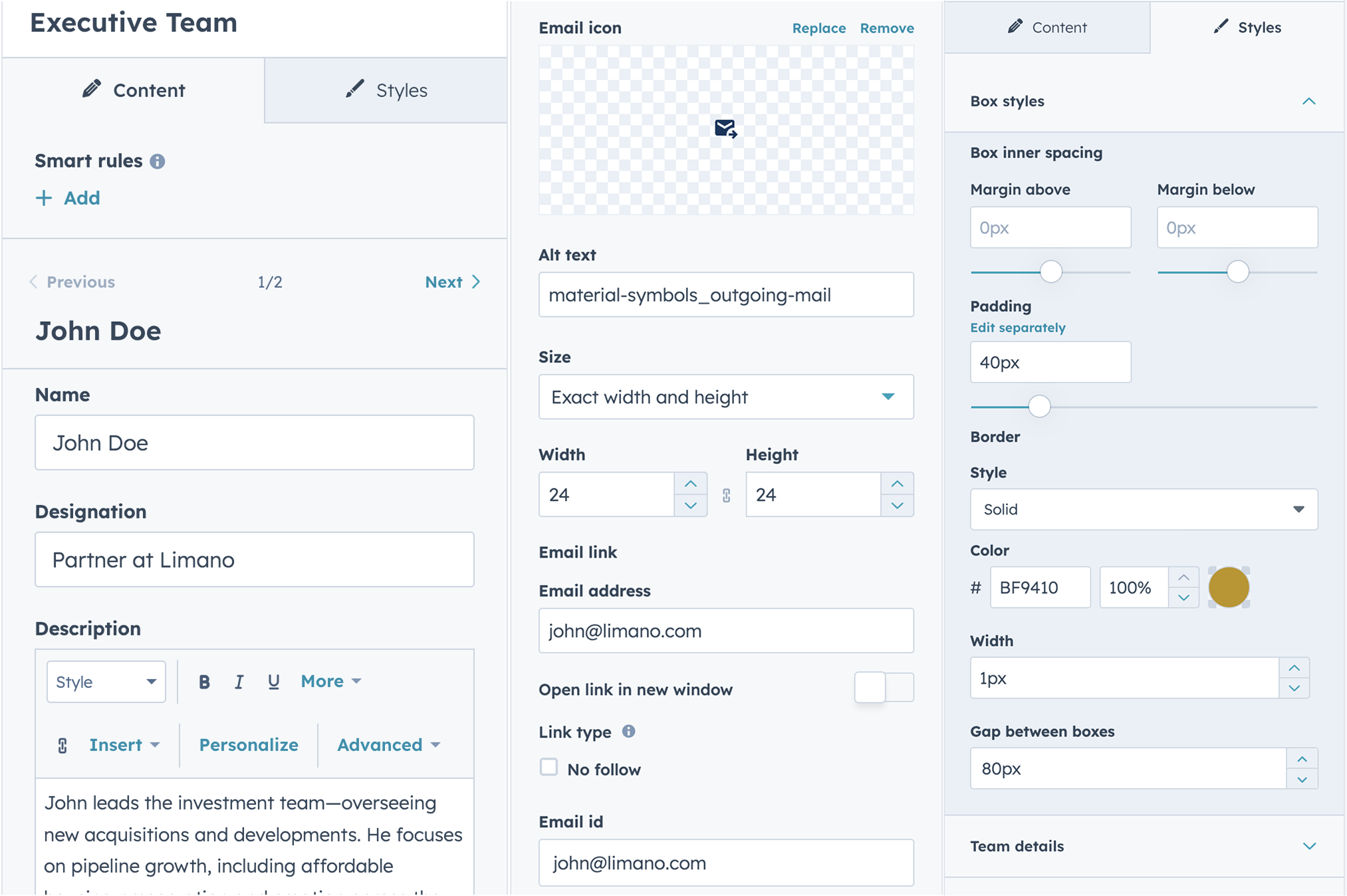Image resolution: width=1347 pixels, height=896 pixels.
Task: Click the lock aspect ratio link icon
Action: click(x=726, y=495)
